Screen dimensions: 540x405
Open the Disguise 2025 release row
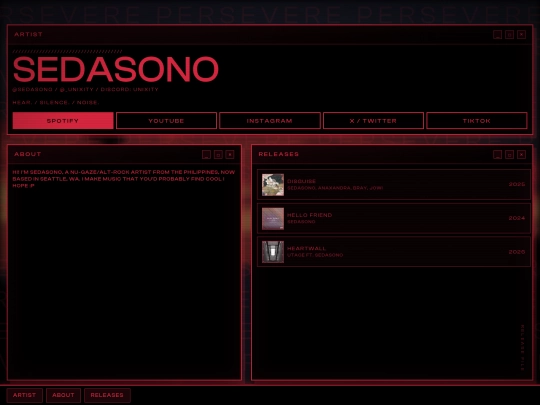pyautogui.click(x=394, y=184)
